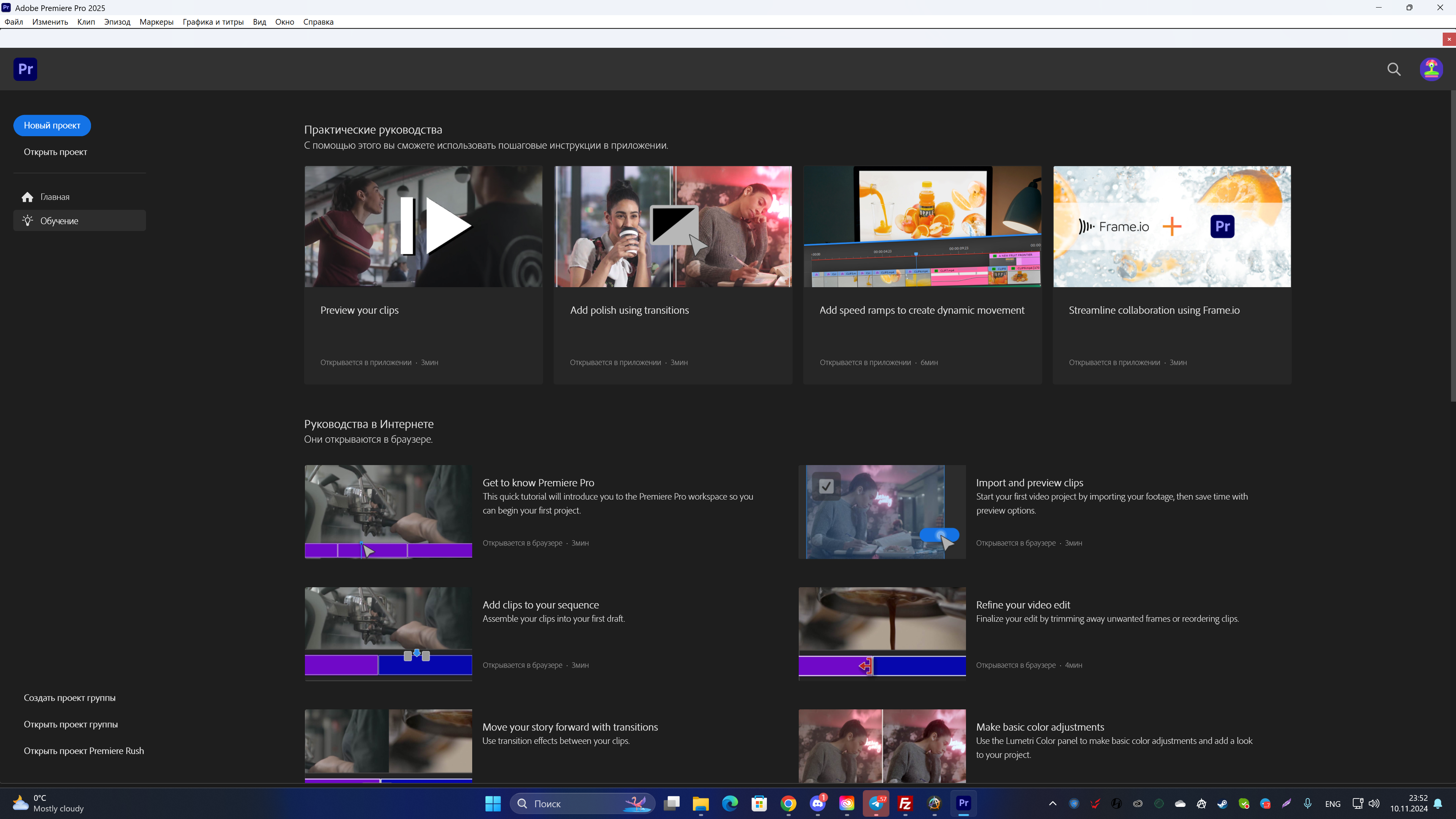Open File Explorer from the taskbar

click(701, 803)
